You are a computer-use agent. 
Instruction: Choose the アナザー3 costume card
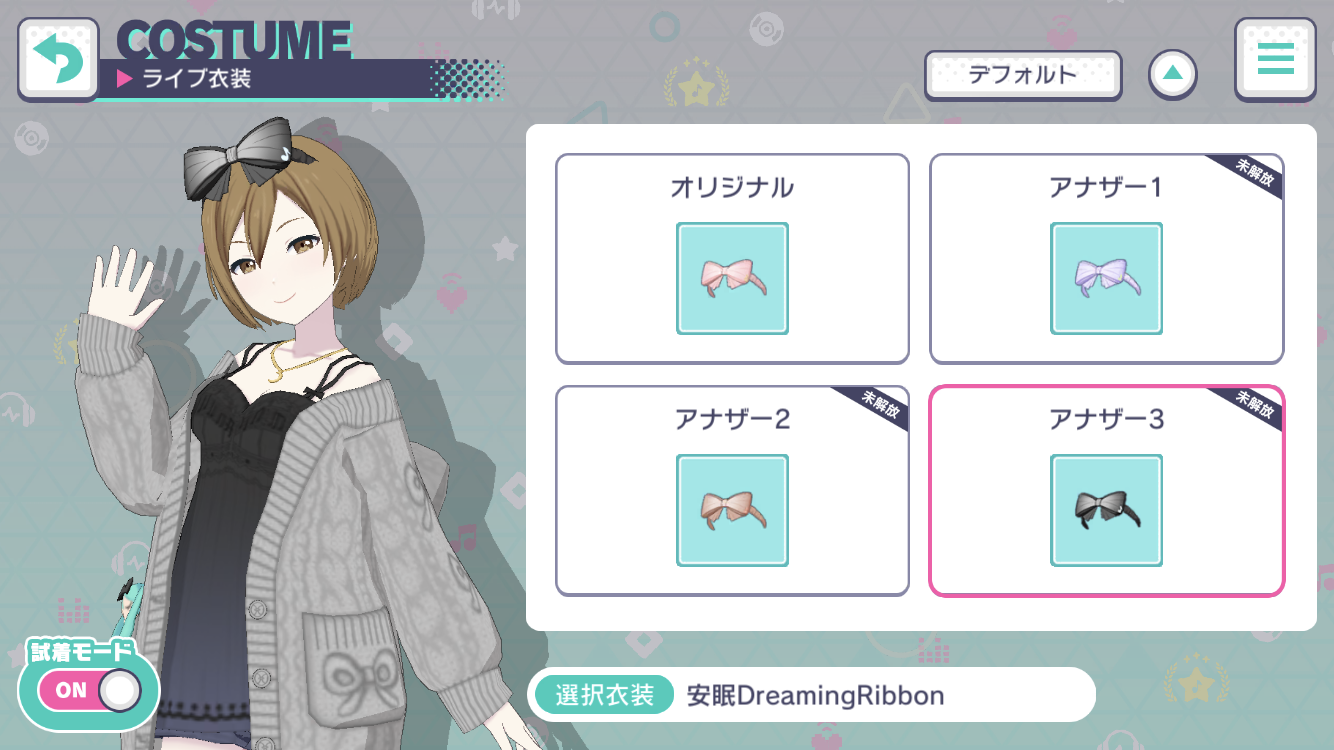(x=1106, y=491)
